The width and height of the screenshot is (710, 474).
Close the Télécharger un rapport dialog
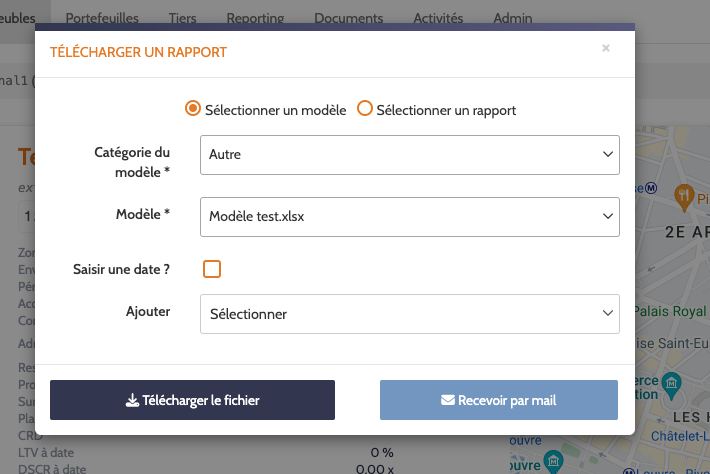(x=605, y=48)
